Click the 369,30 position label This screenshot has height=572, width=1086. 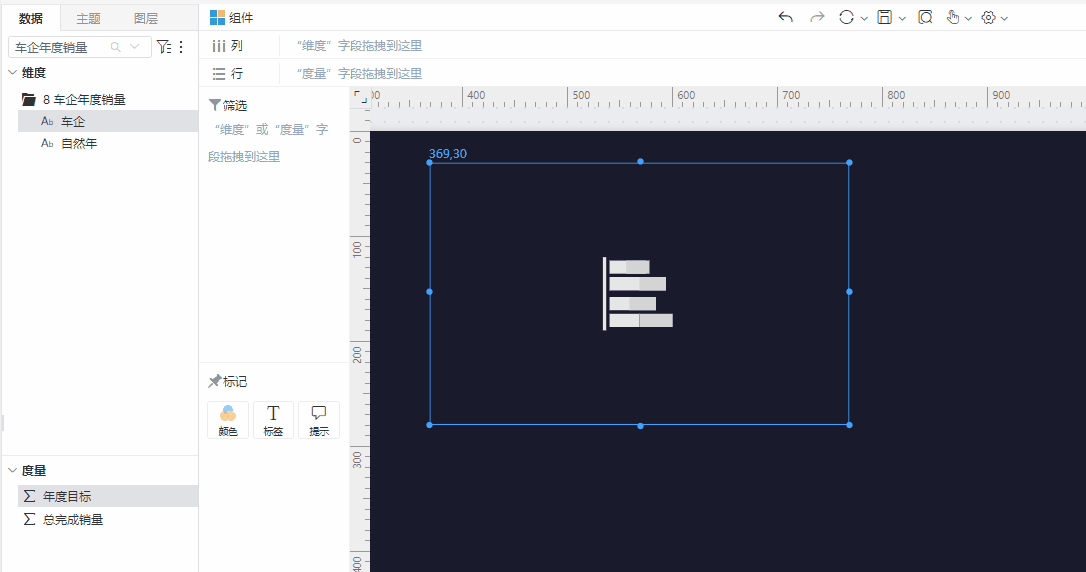[x=447, y=154]
